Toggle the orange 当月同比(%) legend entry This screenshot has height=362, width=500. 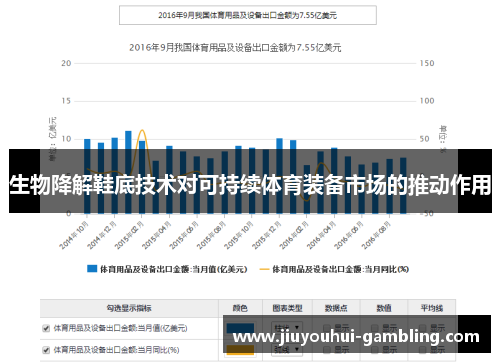(x=334, y=269)
